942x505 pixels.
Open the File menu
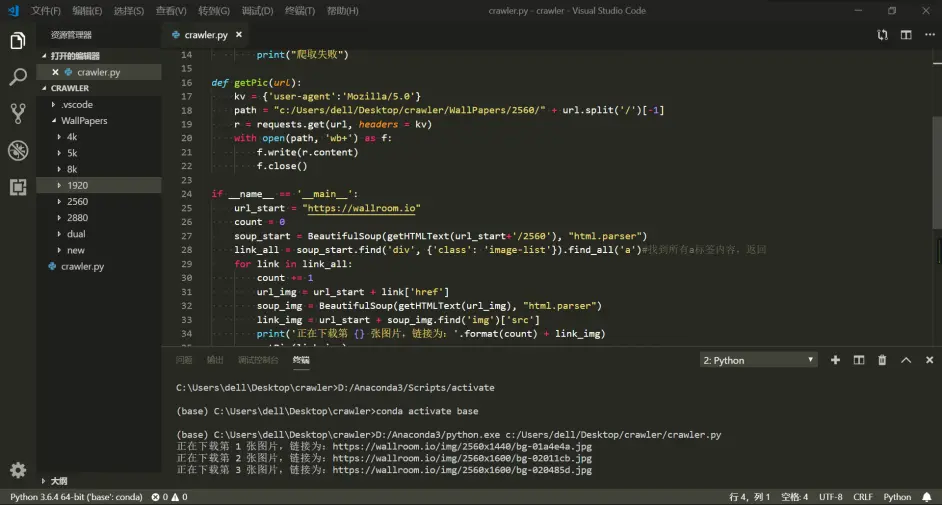click(46, 11)
